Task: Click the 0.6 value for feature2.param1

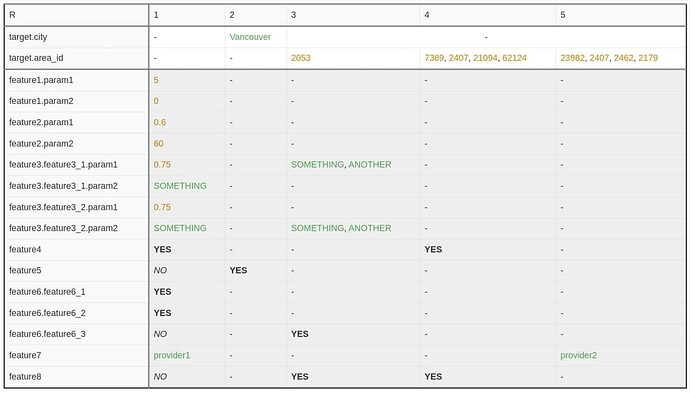Action: [x=160, y=122]
